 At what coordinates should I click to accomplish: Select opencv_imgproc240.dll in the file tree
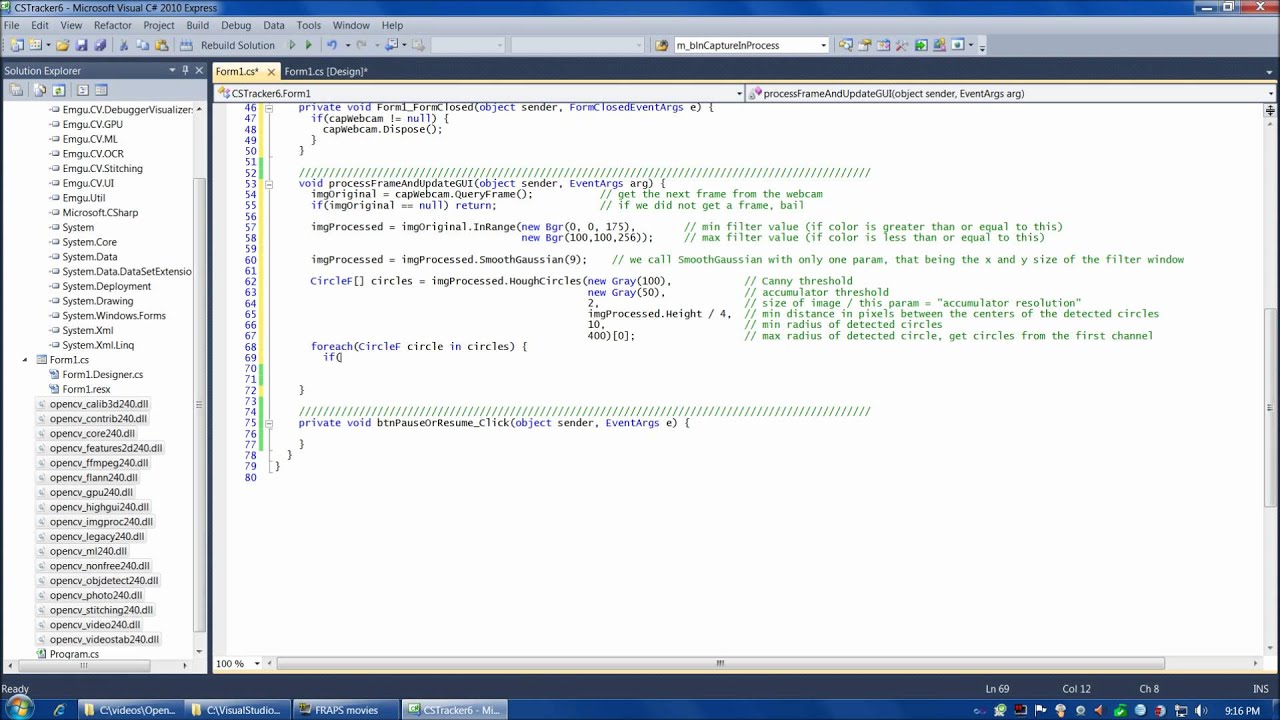tap(101, 521)
